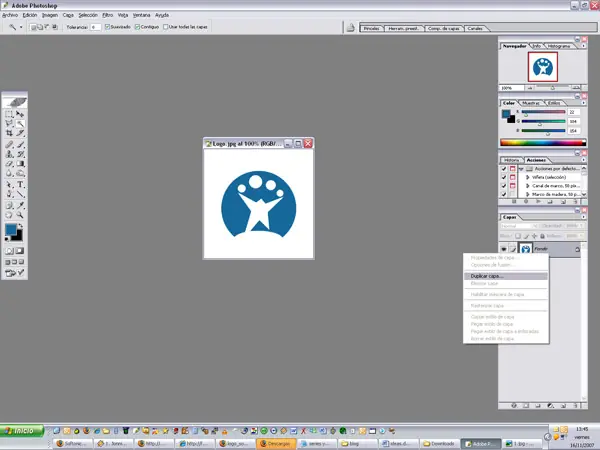The image size is (600, 450).
Task: Switch to the Muestras tab
Action: pyautogui.click(x=530, y=103)
